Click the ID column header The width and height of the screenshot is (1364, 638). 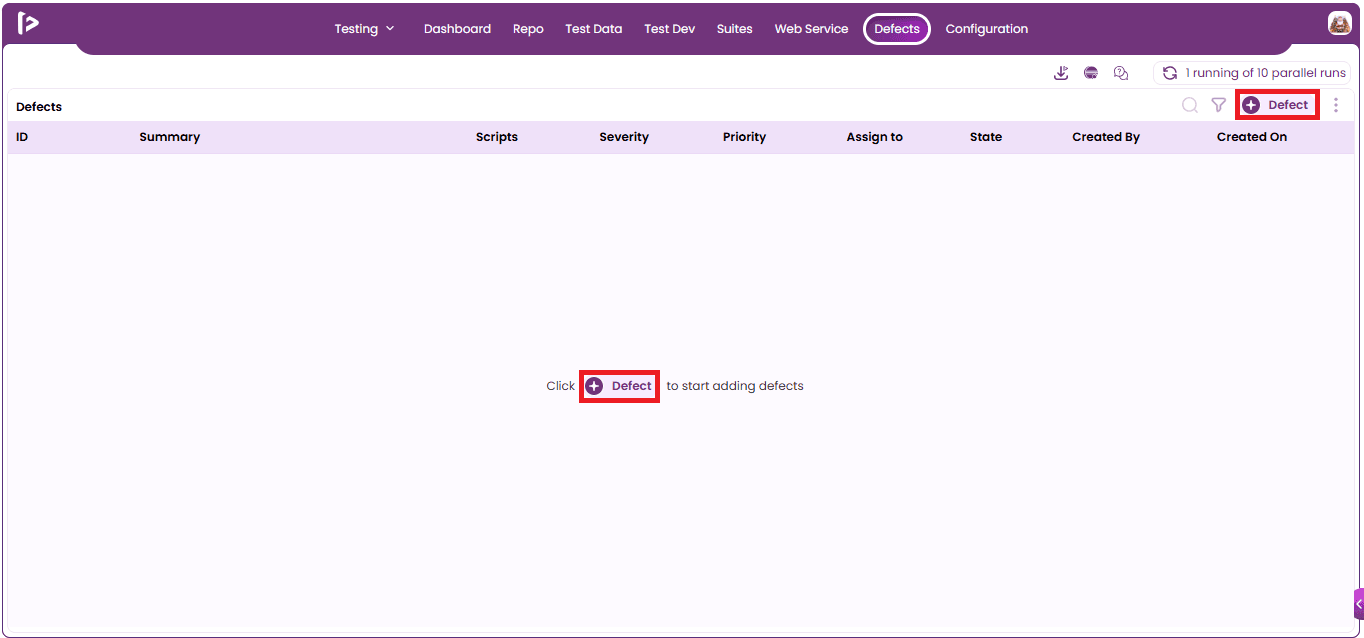(x=22, y=137)
